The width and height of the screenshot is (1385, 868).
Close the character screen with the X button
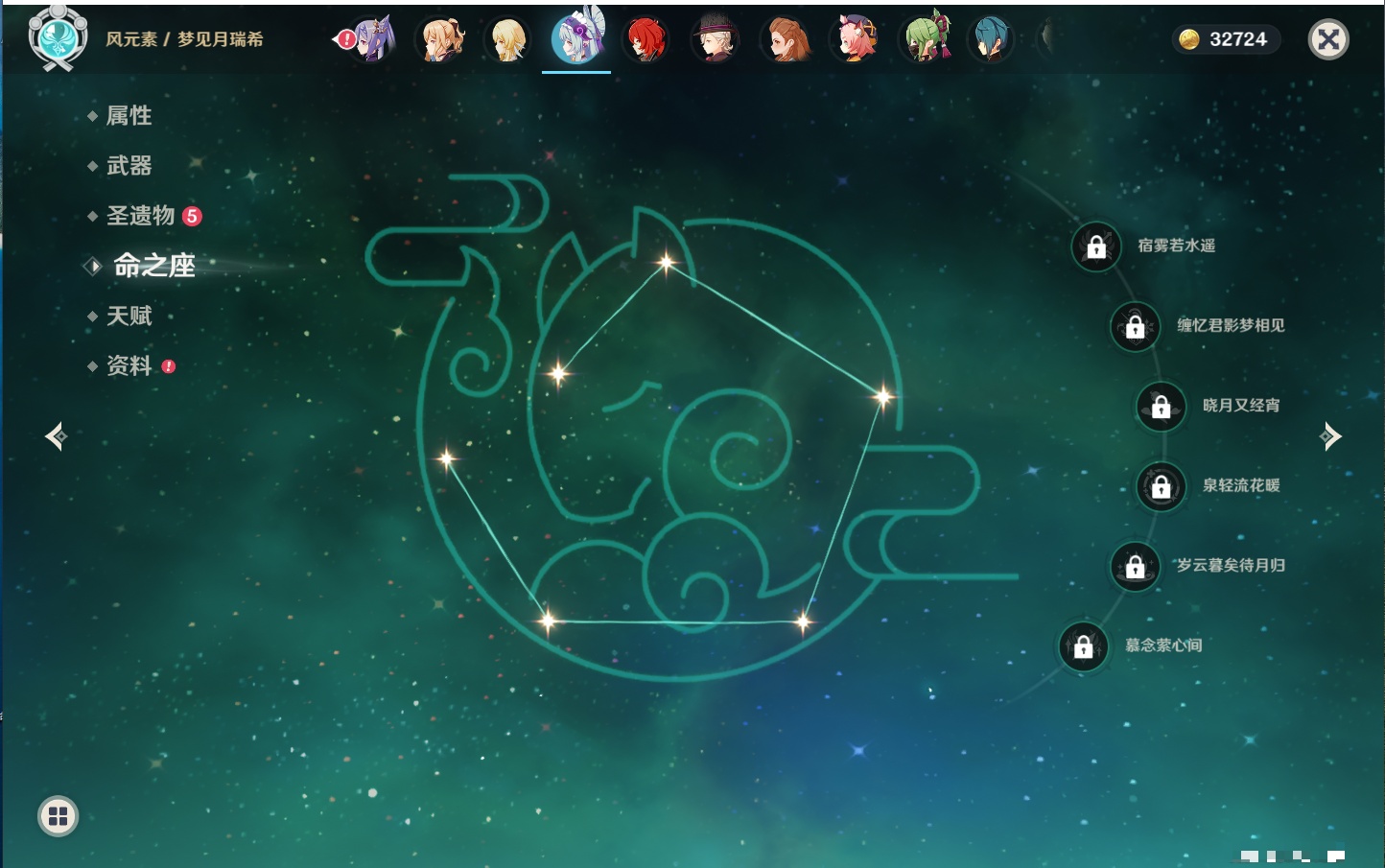pyautogui.click(x=1328, y=39)
